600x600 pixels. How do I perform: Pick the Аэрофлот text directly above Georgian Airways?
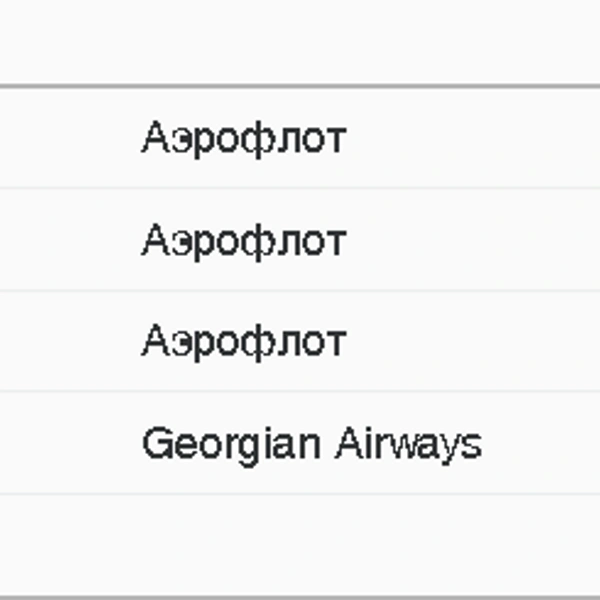pyautogui.click(x=244, y=342)
